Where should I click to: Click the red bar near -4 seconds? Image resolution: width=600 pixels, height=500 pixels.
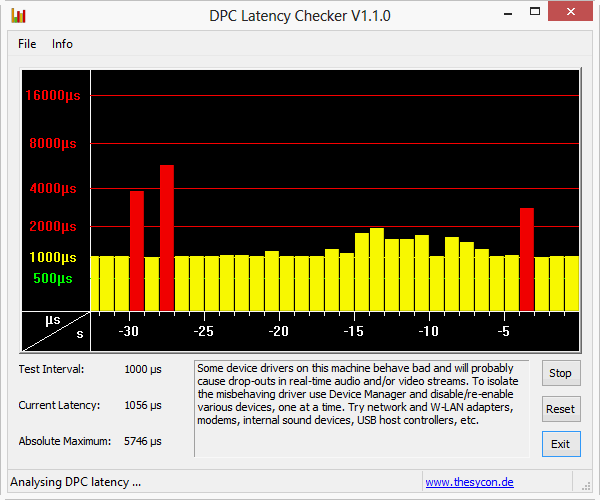(527, 259)
